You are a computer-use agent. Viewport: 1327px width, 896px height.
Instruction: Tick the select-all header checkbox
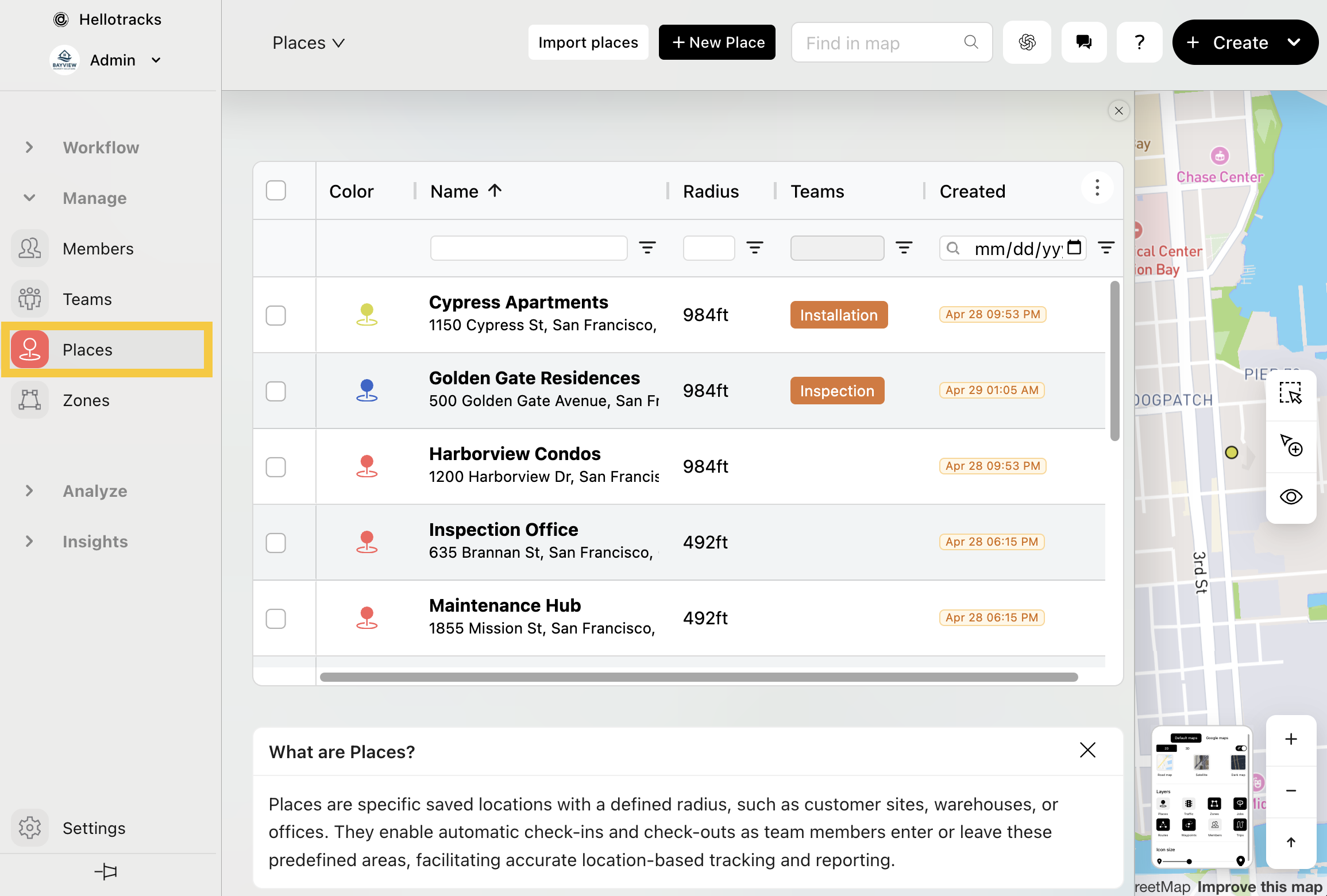point(276,191)
